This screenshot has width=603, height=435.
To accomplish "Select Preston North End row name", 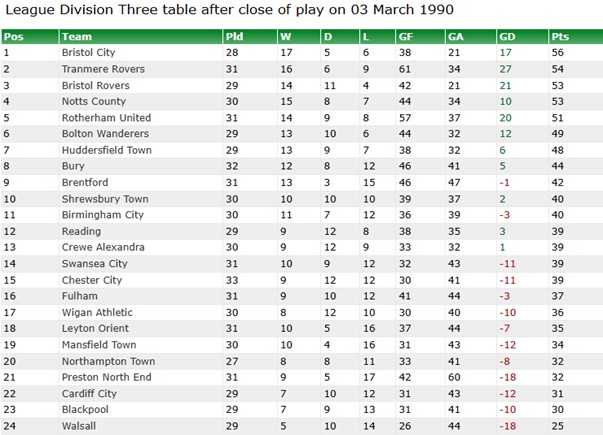I will tap(107, 377).
